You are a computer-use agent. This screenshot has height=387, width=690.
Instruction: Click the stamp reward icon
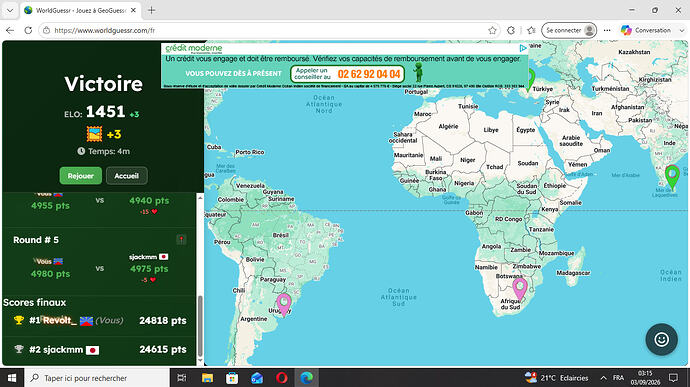tap(94, 134)
